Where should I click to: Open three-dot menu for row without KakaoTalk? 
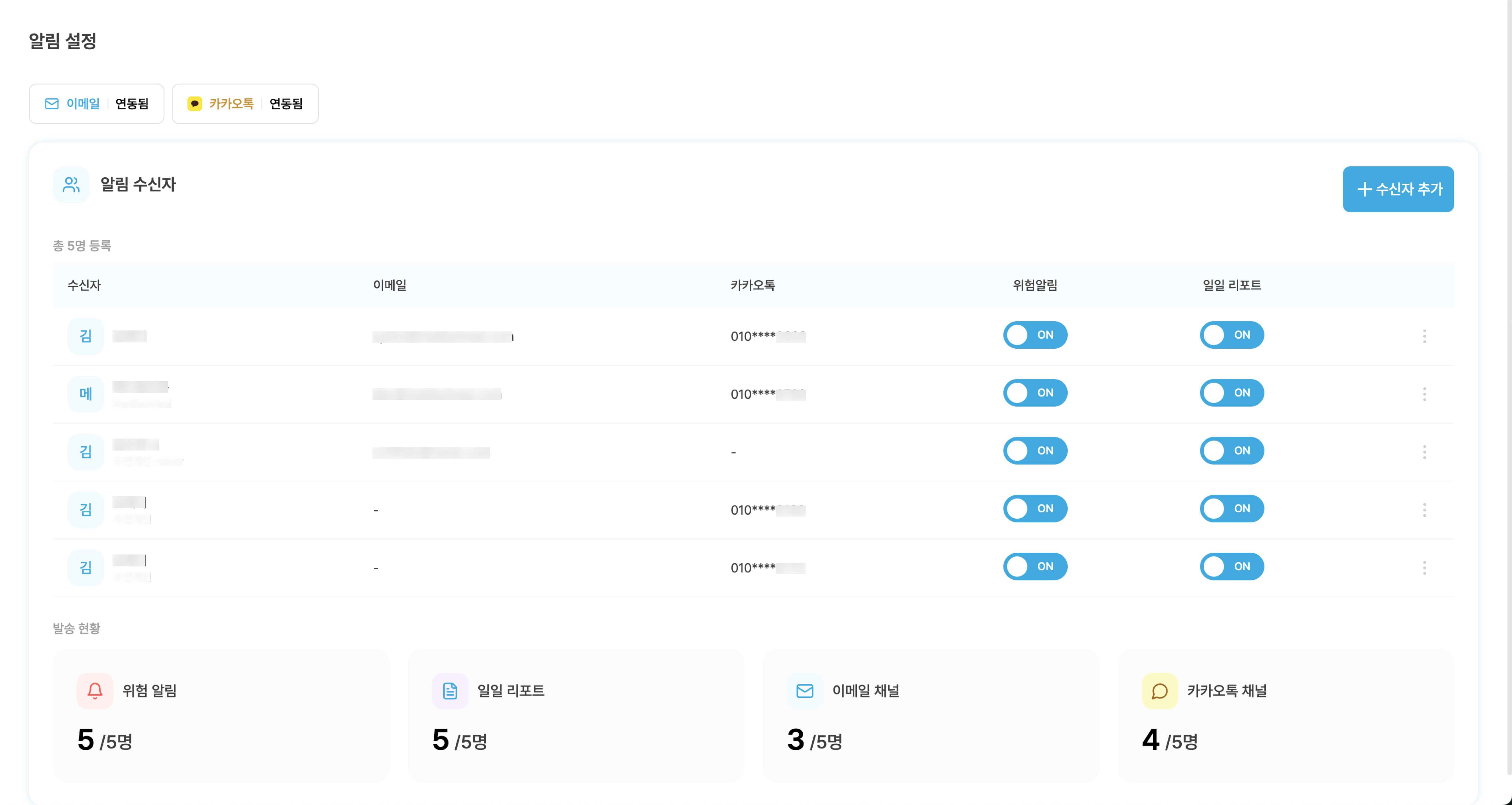(1424, 451)
